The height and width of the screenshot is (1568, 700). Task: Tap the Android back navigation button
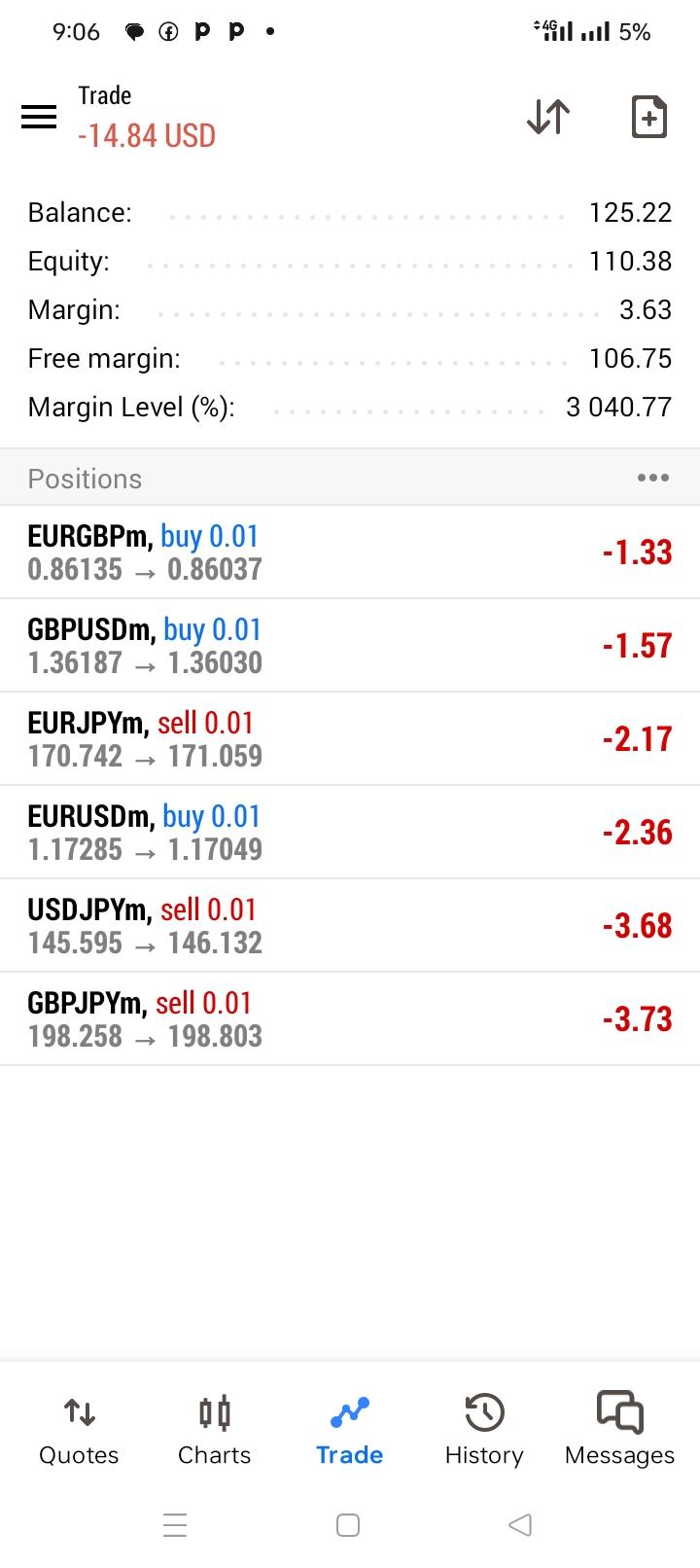pos(520,1524)
